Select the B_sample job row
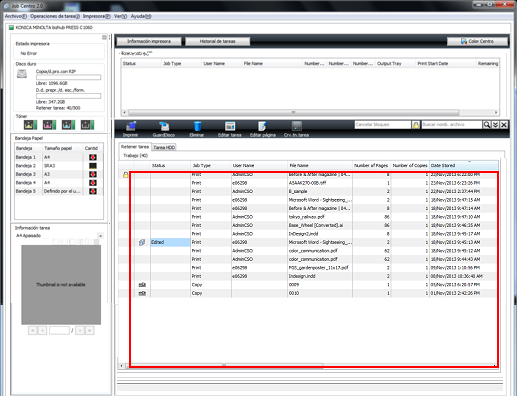This screenshot has height=396, width=517. [308, 191]
